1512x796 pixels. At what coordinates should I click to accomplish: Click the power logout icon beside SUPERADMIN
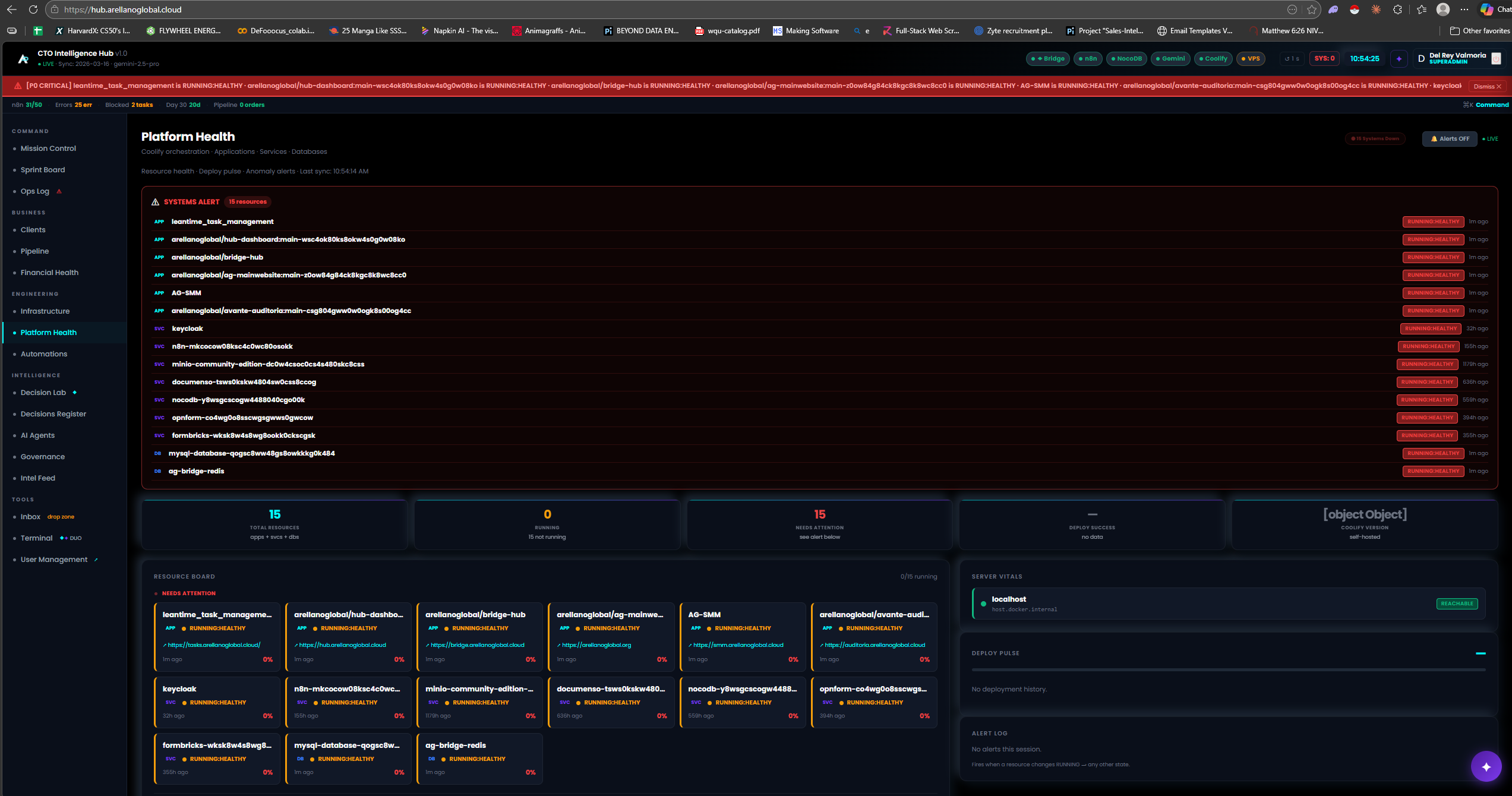[x=1497, y=58]
